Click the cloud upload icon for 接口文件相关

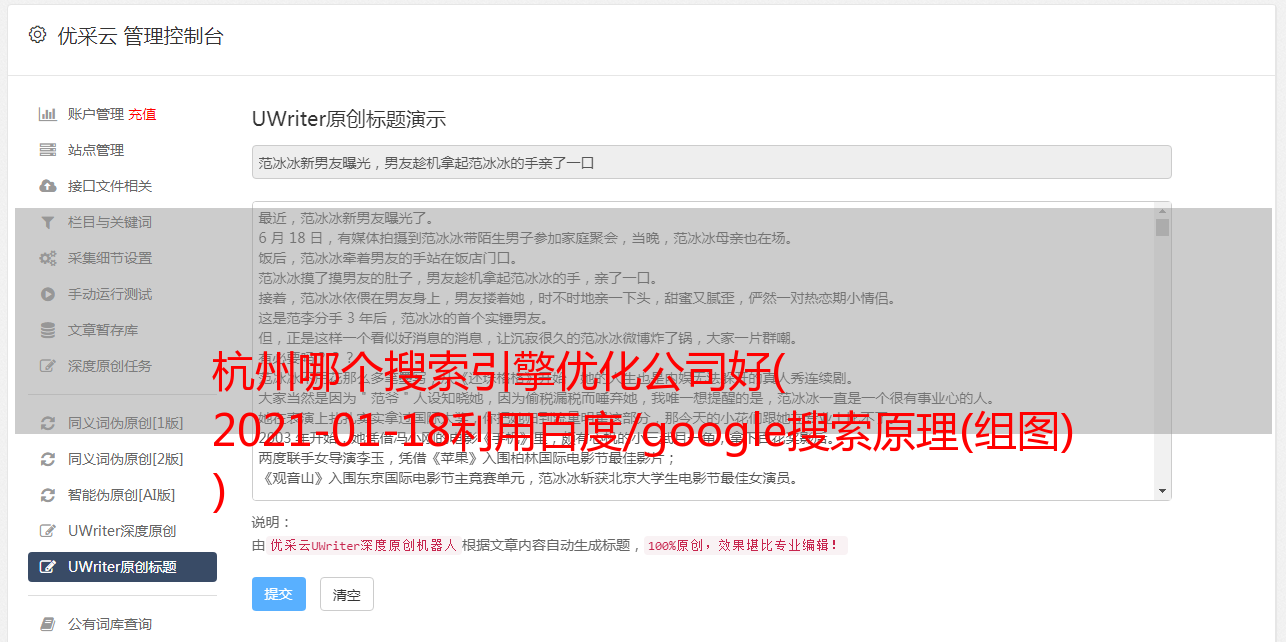click(x=47, y=186)
